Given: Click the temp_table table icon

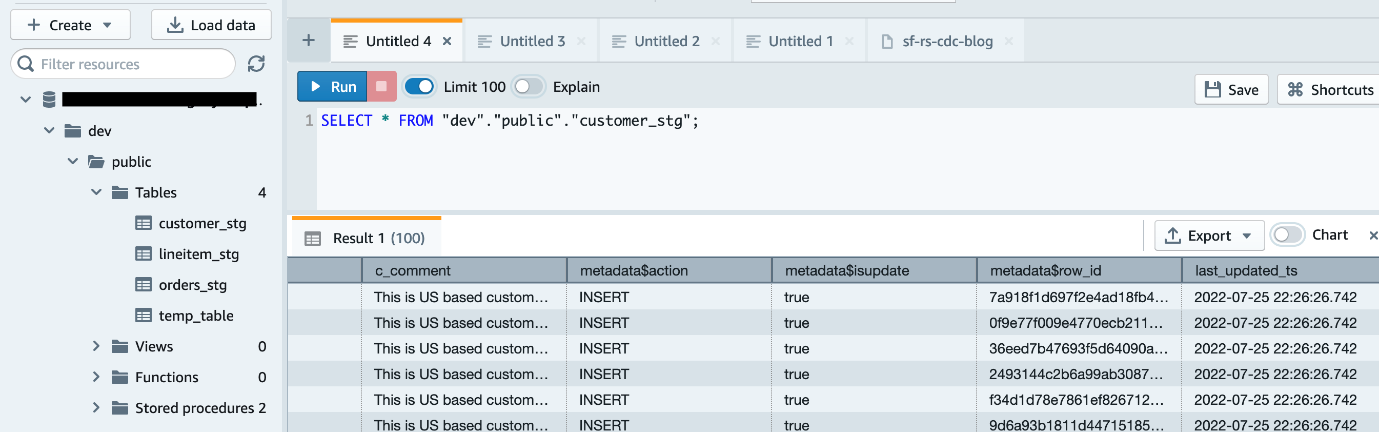Looking at the screenshot, I should click(144, 315).
